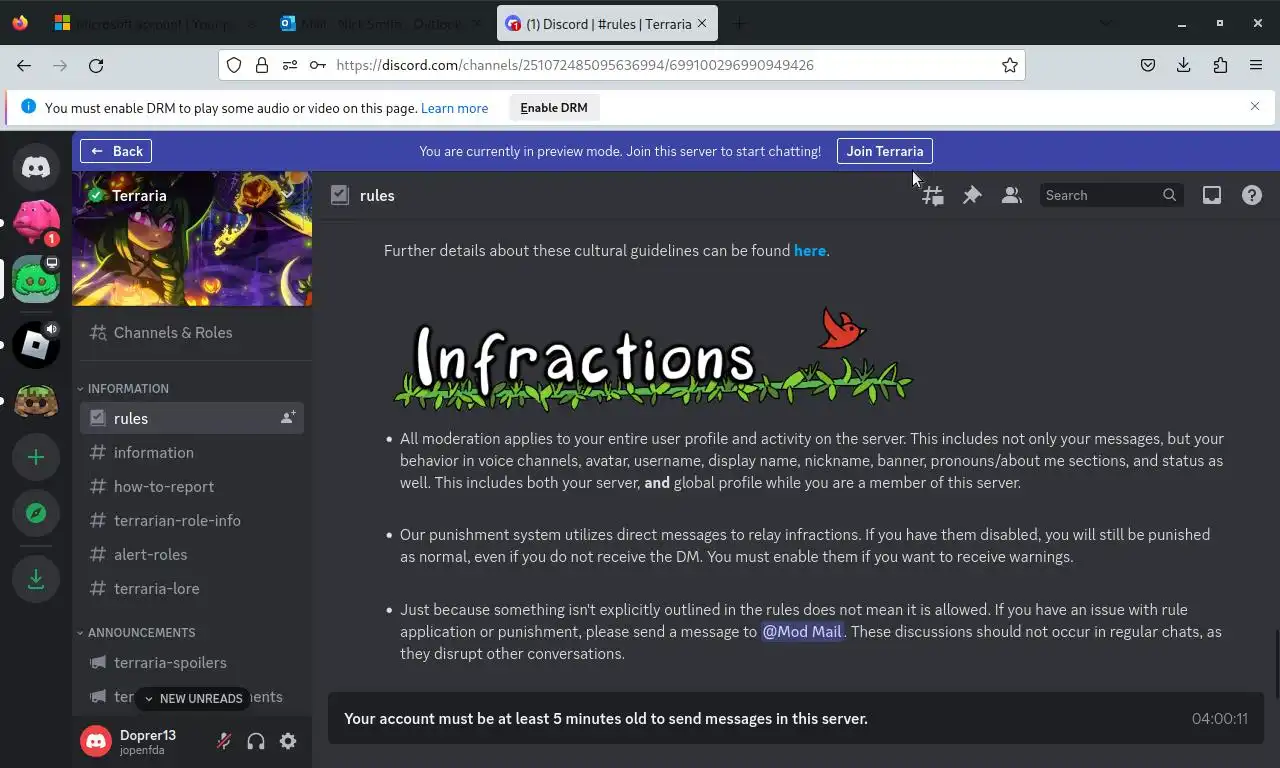Click Download Apps icon in server list
1280x768 pixels.
[36, 579]
